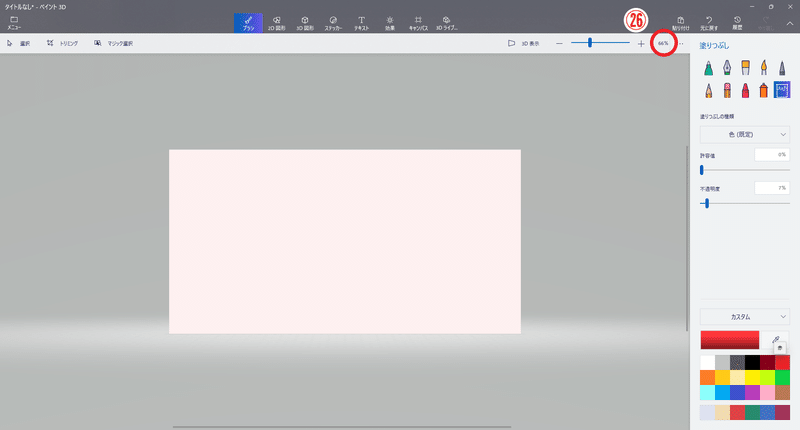Select the Fill bucket tool
Image resolution: width=800 pixels, height=430 pixels.
tap(782, 90)
